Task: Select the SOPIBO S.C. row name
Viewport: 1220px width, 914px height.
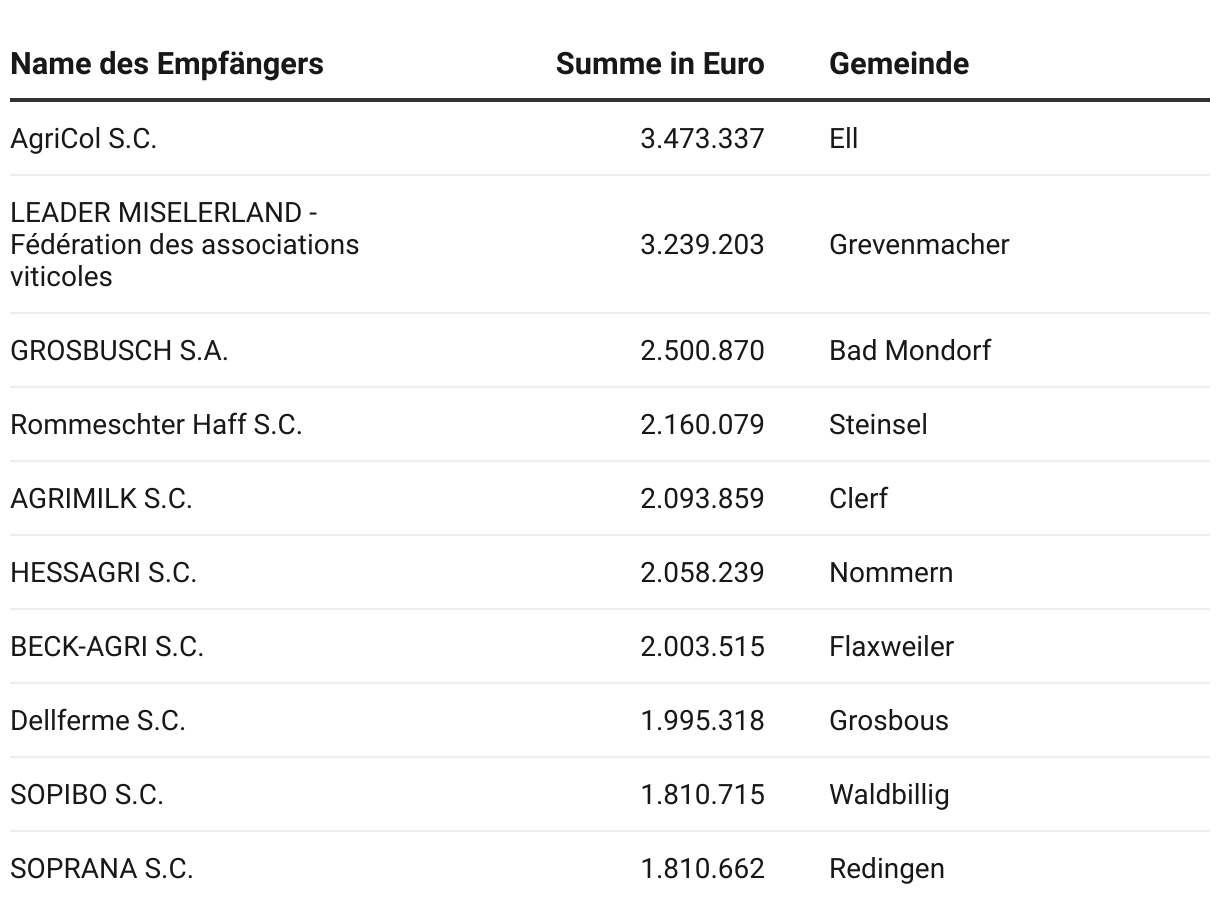Action: point(87,795)
